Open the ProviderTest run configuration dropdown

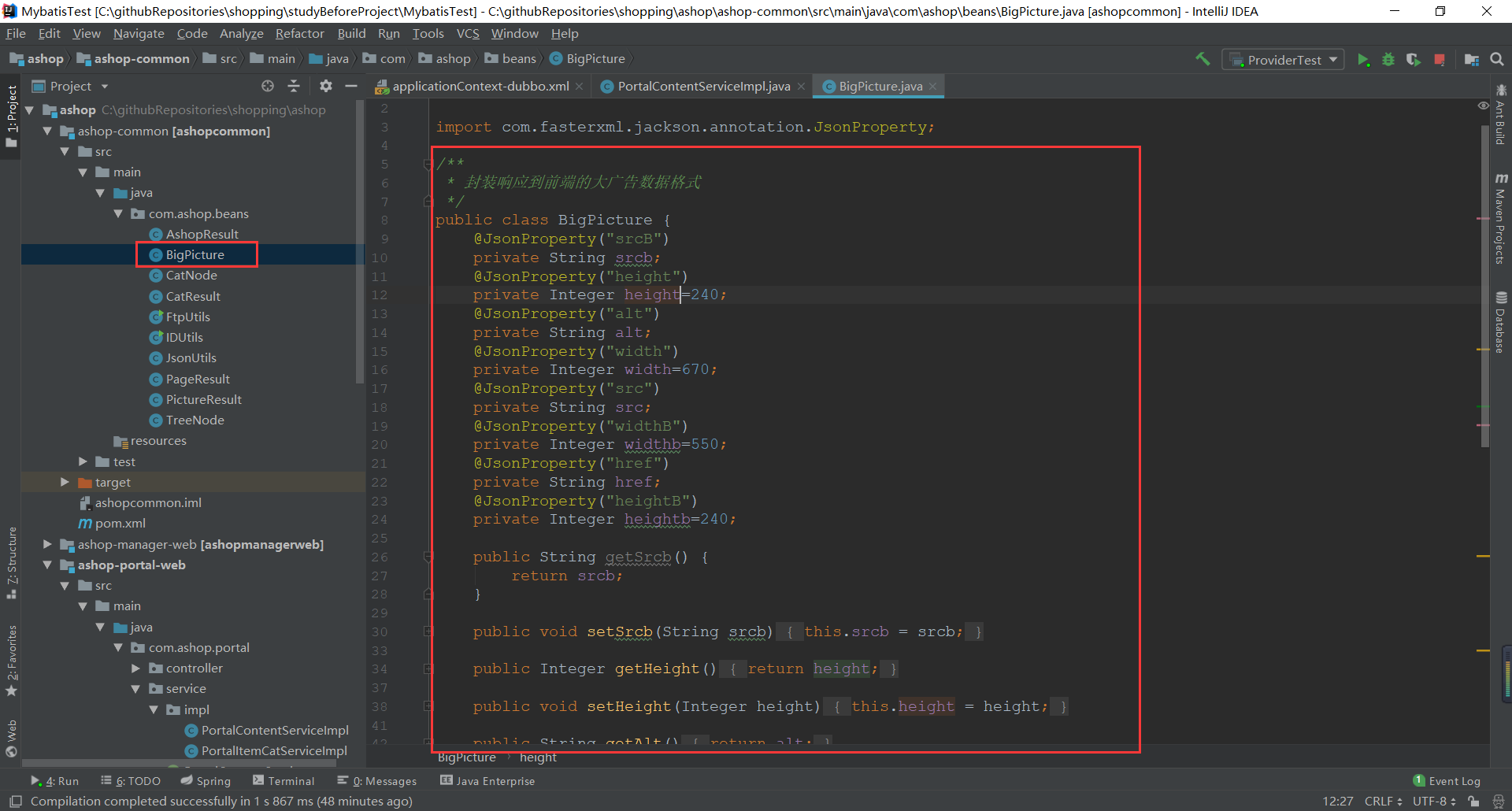[x=1283, y=60]
